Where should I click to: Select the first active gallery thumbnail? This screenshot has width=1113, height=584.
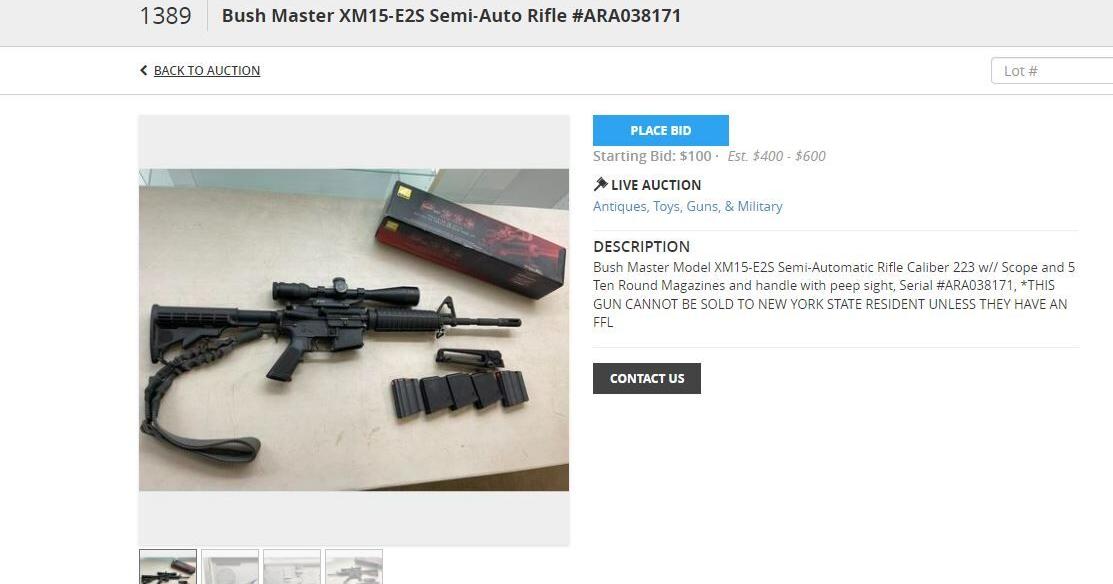168,567
